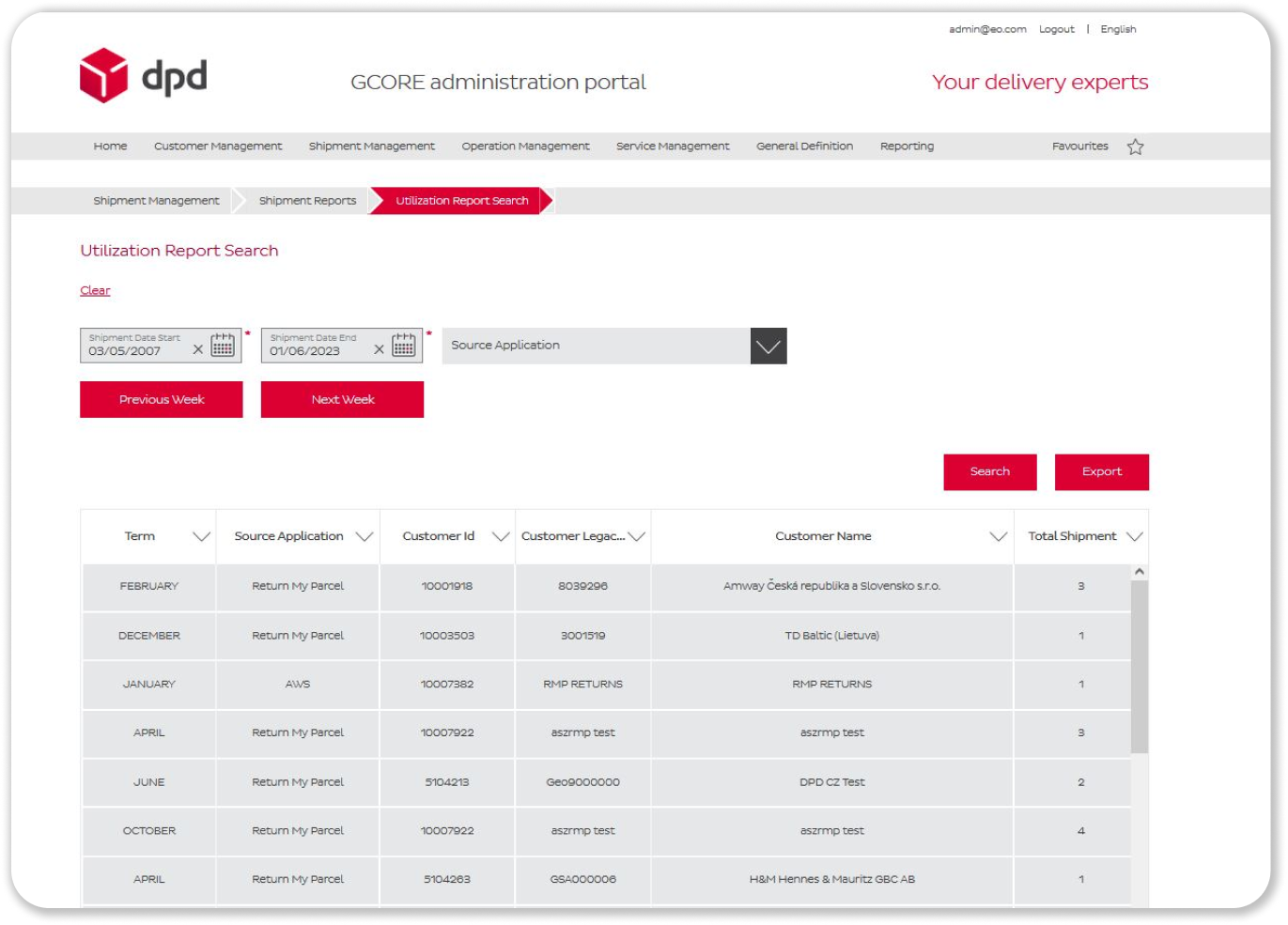
Task: Go to Shipment Reports breadcrumb
Action: (306, 200)
